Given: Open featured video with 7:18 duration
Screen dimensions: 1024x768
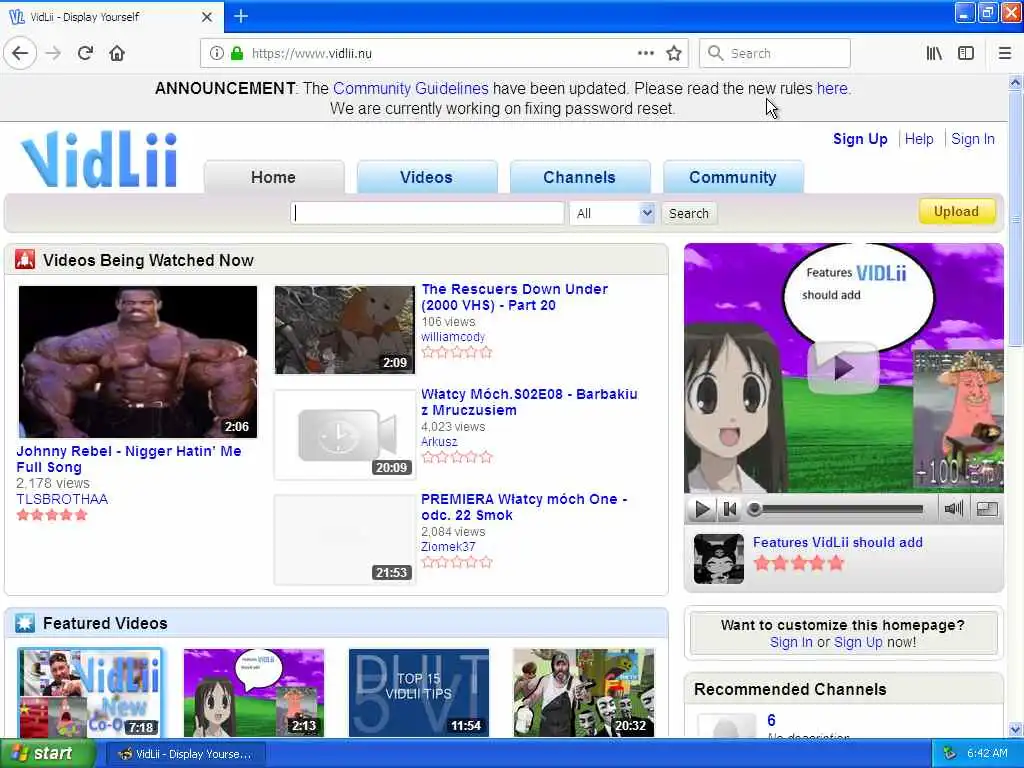Looking at the screenshot, I should click(x=90, y=693).
